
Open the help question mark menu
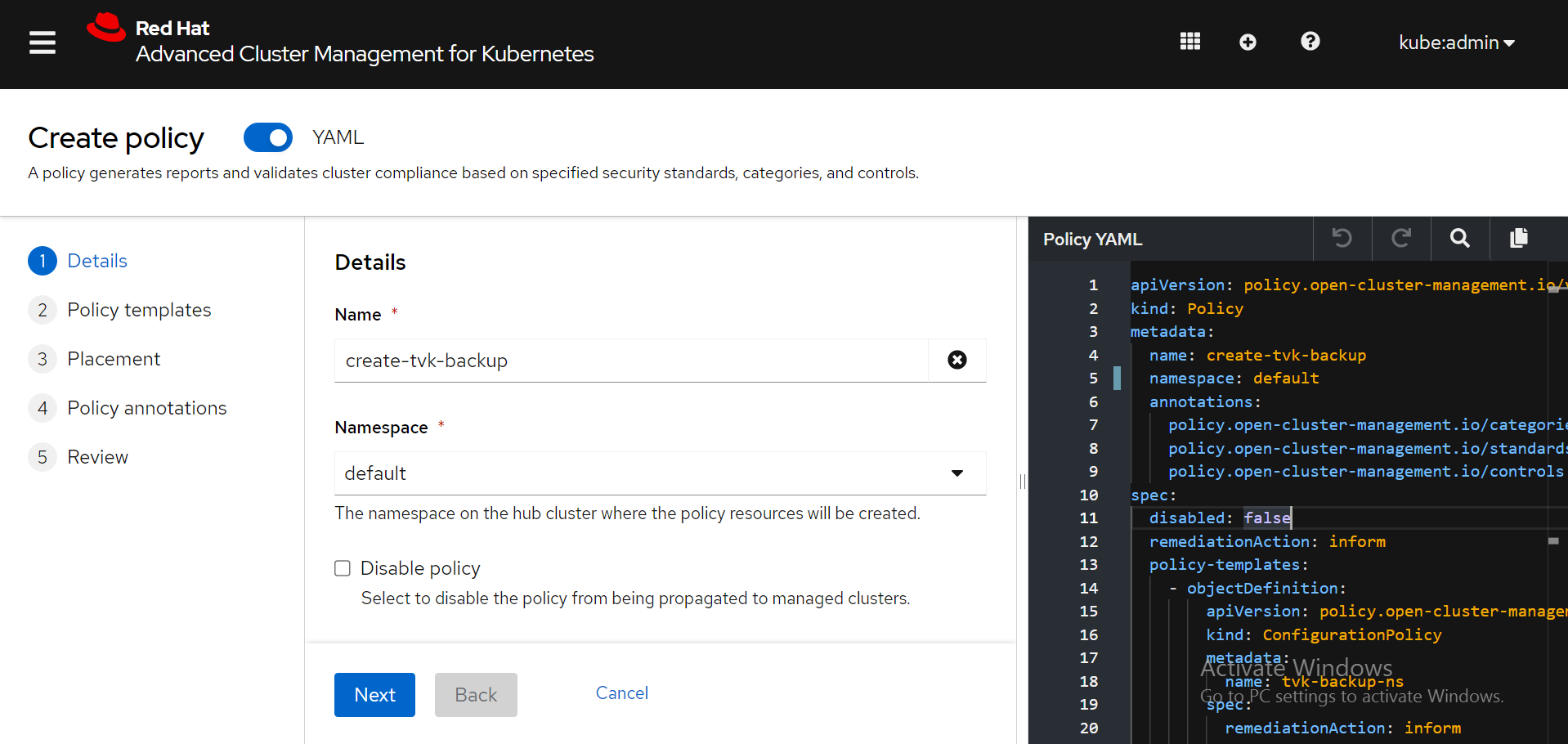point(1310,42)
